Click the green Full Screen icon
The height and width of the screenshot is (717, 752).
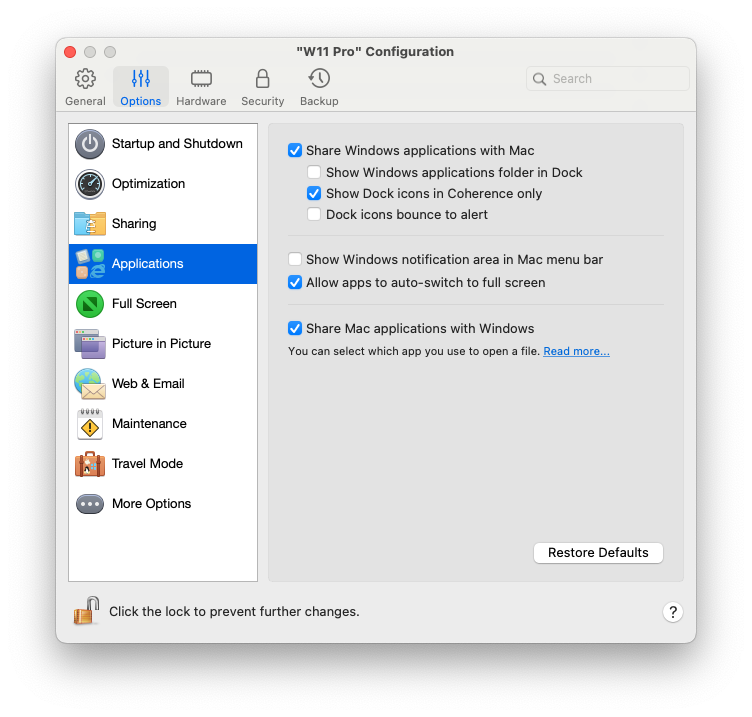coord(90,304)
